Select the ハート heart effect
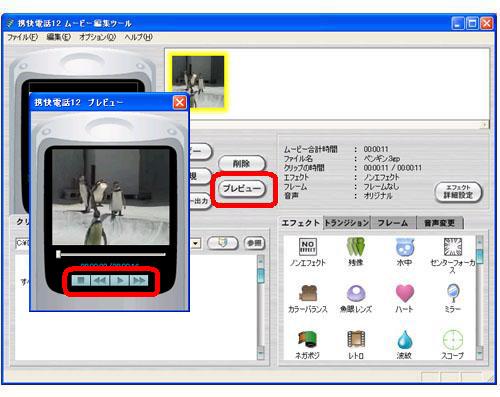This screenshot has width=500, height=397. (404, 293)
